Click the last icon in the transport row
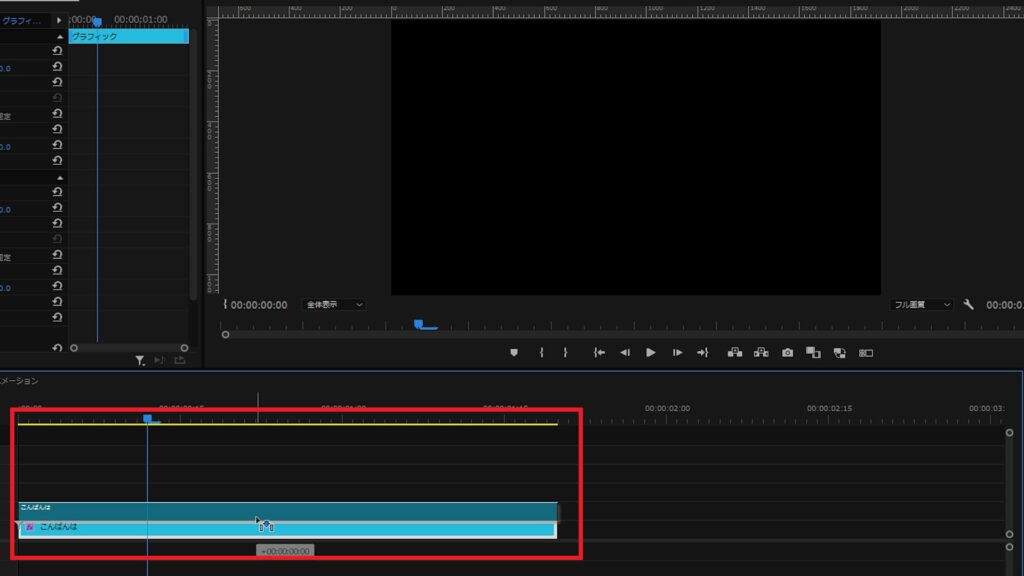 [x=866, y=353]
